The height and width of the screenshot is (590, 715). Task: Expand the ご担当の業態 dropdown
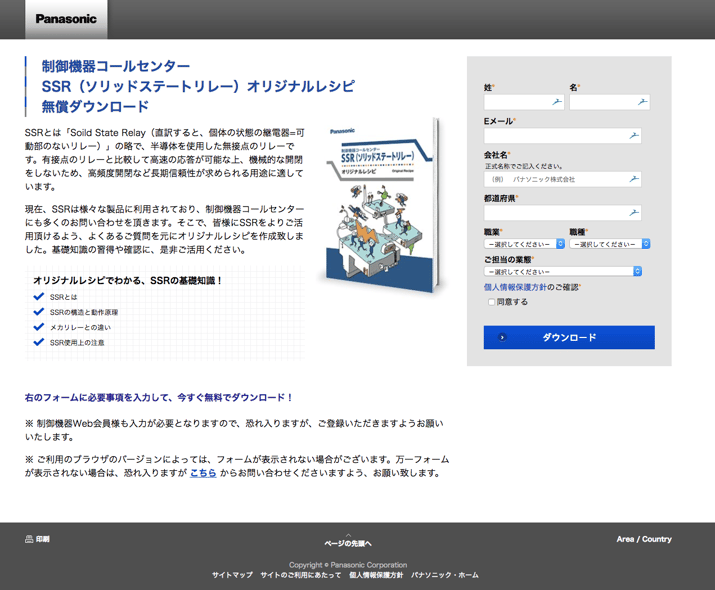[x=562, y=271]
